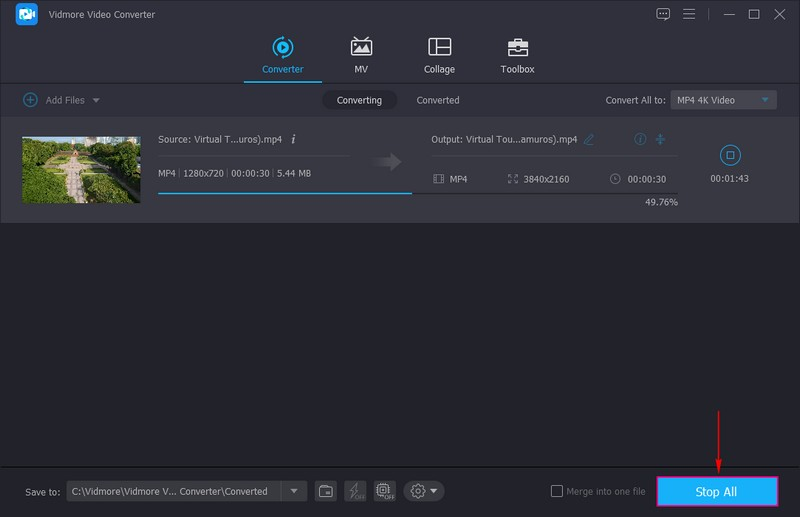Expand the Add Files dropdown arrow
This screenshot has height=517, width=800.
[96, 100]
